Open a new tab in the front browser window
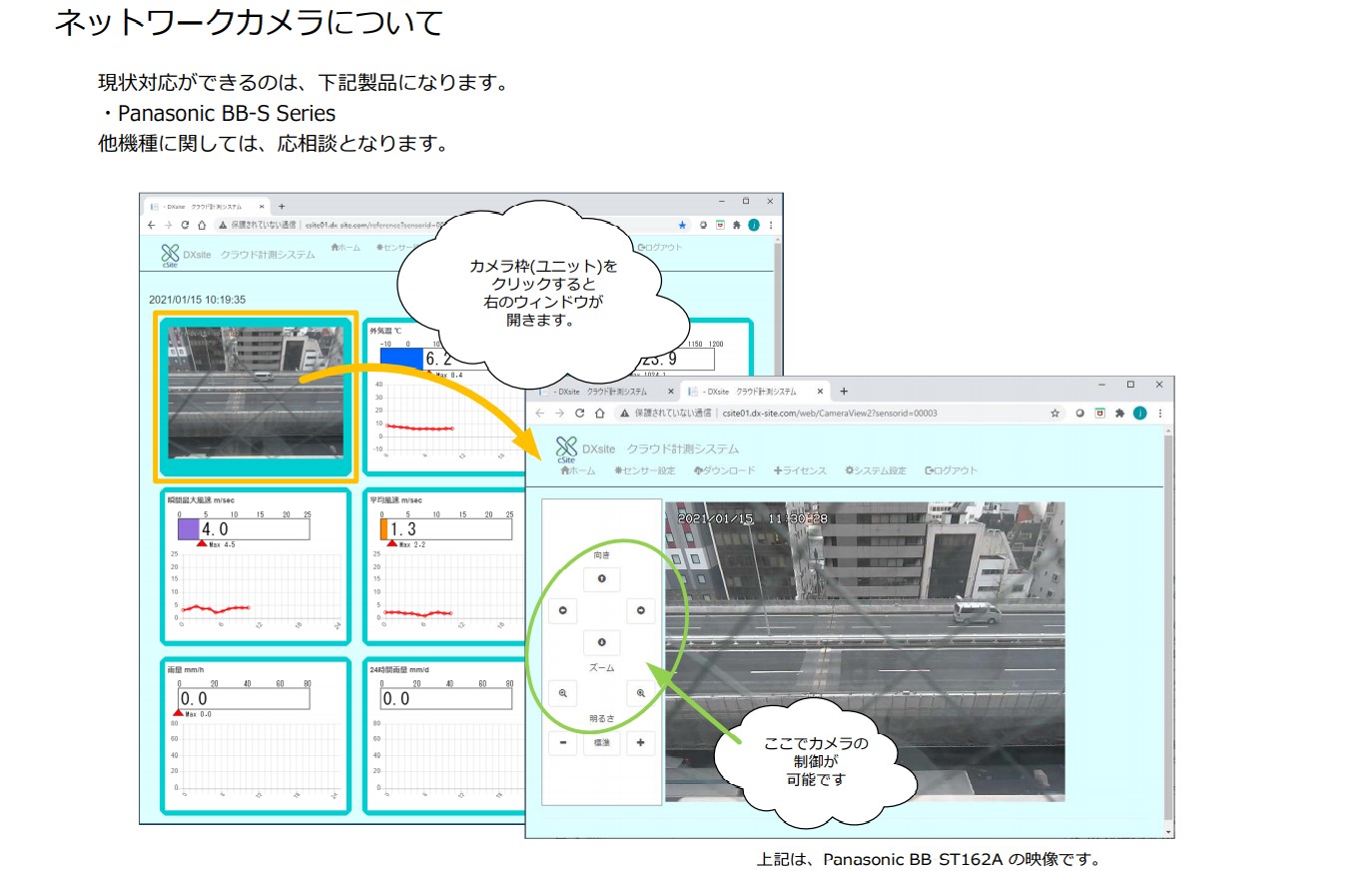 coord(844,392)
